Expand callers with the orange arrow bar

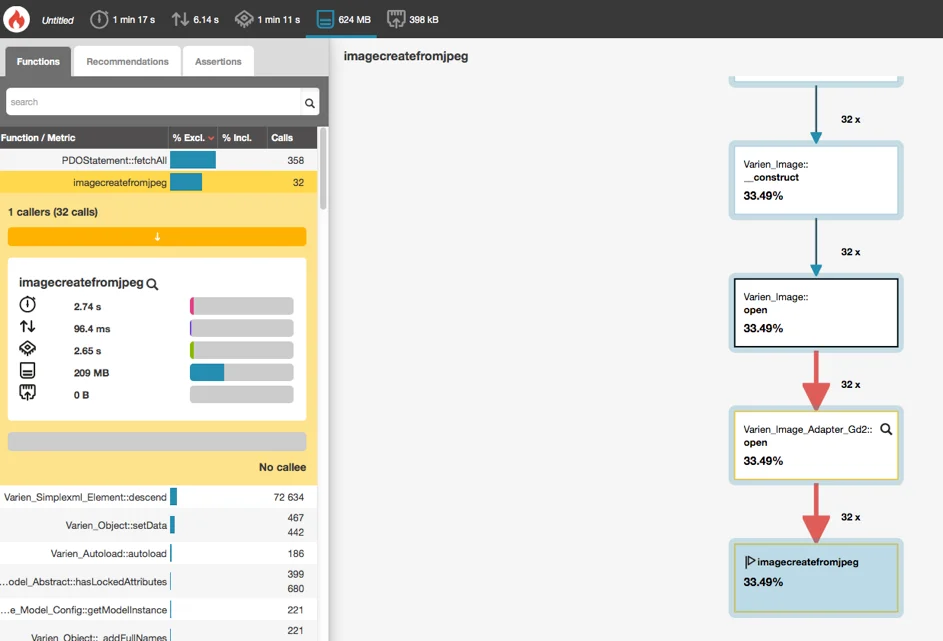[157, 237]
